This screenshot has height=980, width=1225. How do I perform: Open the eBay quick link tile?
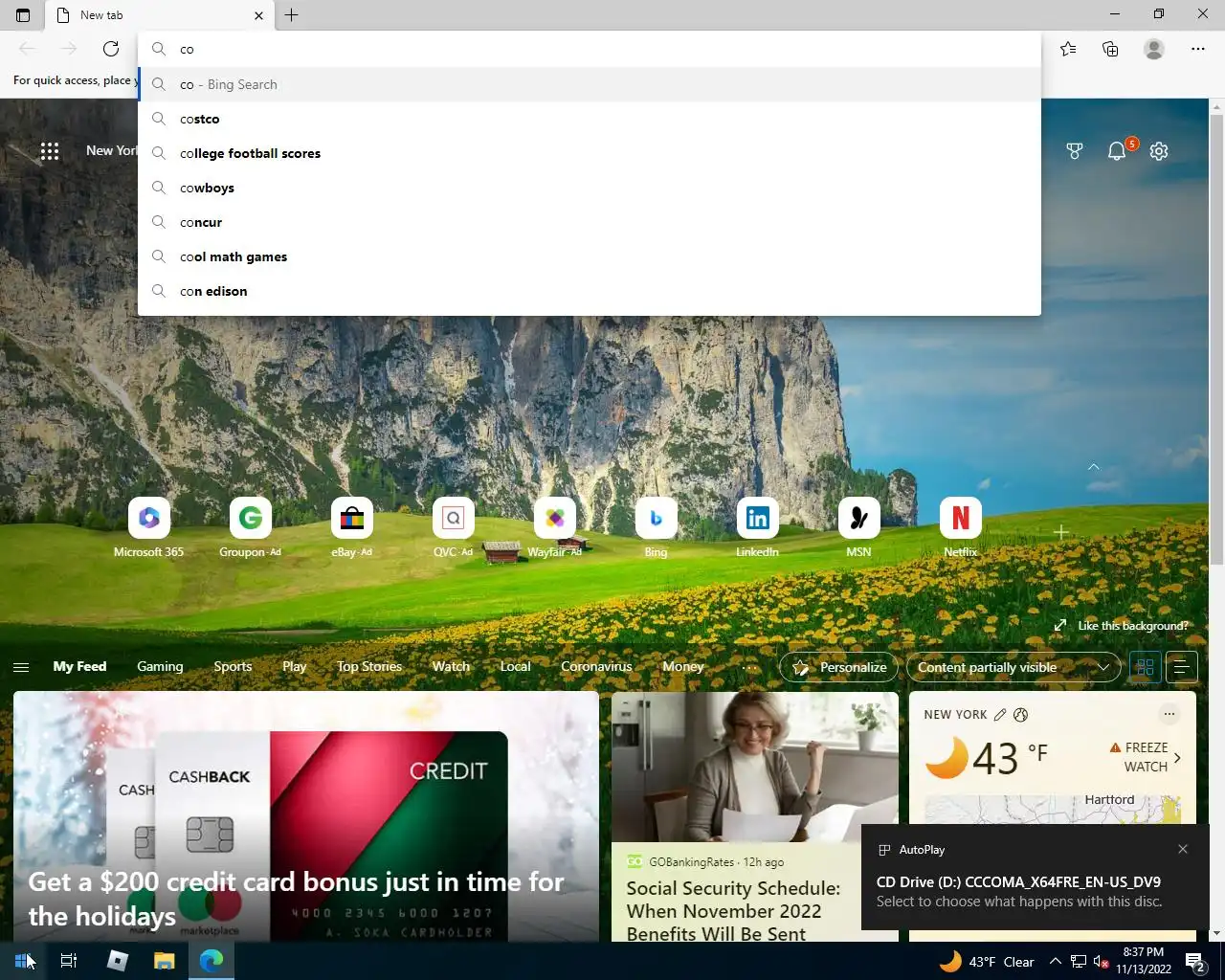[x=351, y=527]
